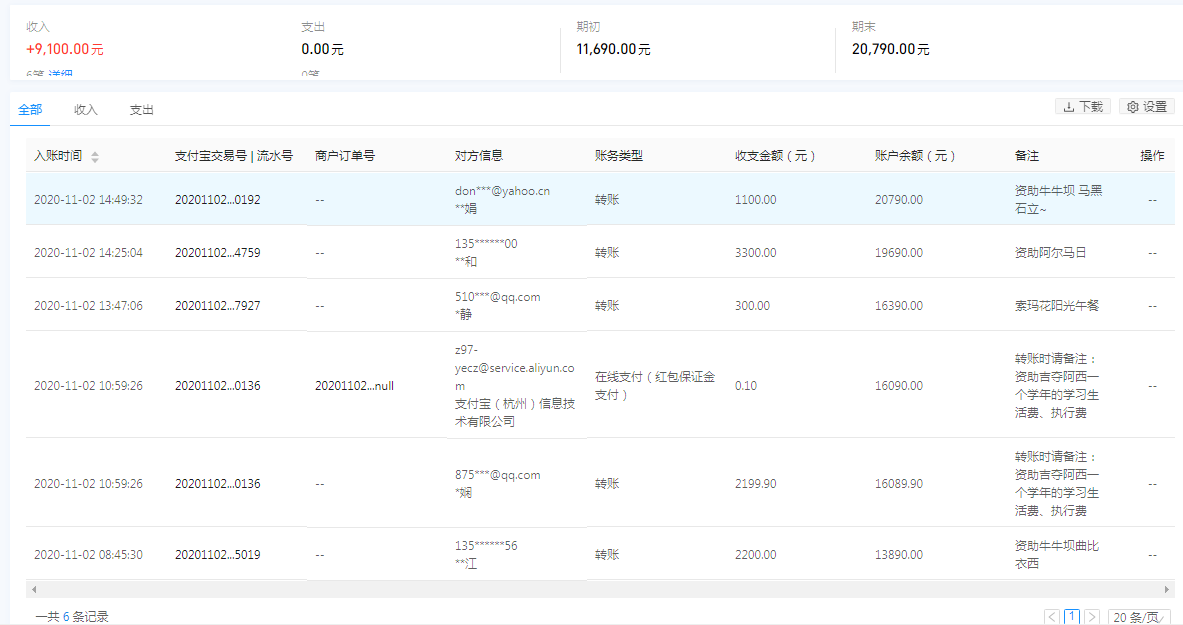Click merchant order number 20201102...null
The height and width of the screenshot is (625, 1183).
click(354, 386)
